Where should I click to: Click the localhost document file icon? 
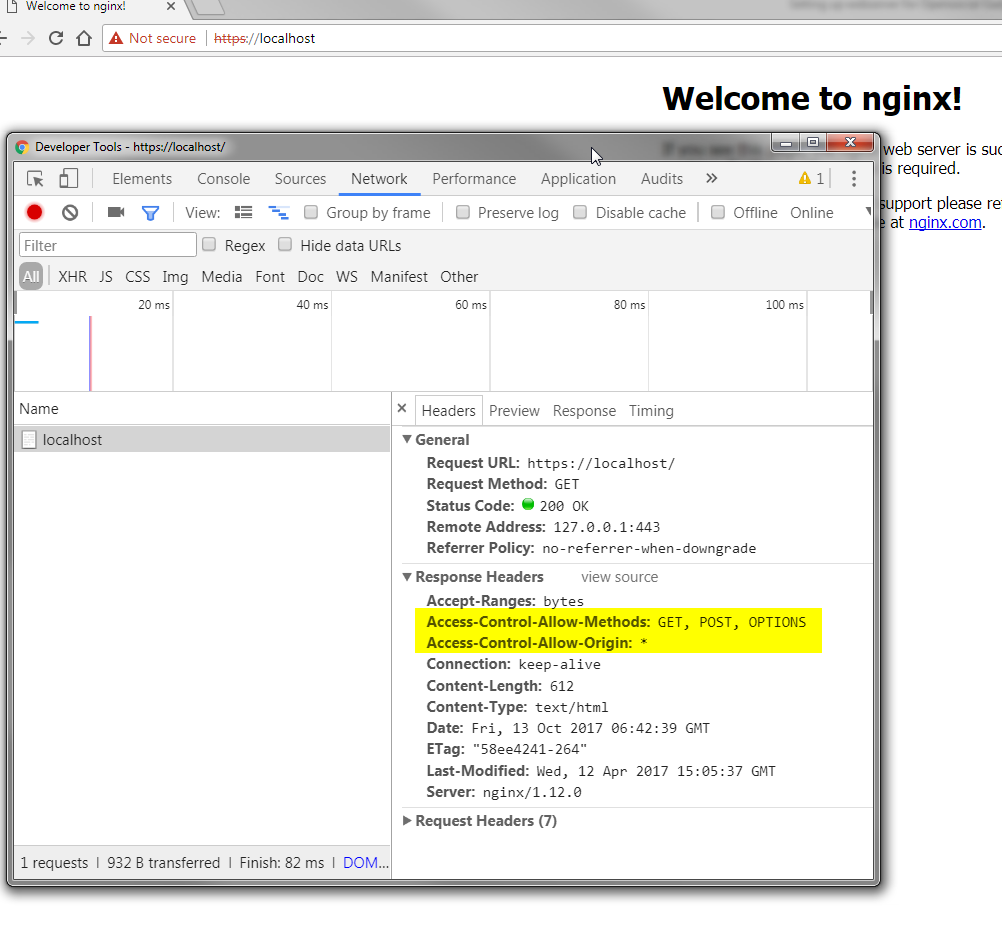pos(29,440)
